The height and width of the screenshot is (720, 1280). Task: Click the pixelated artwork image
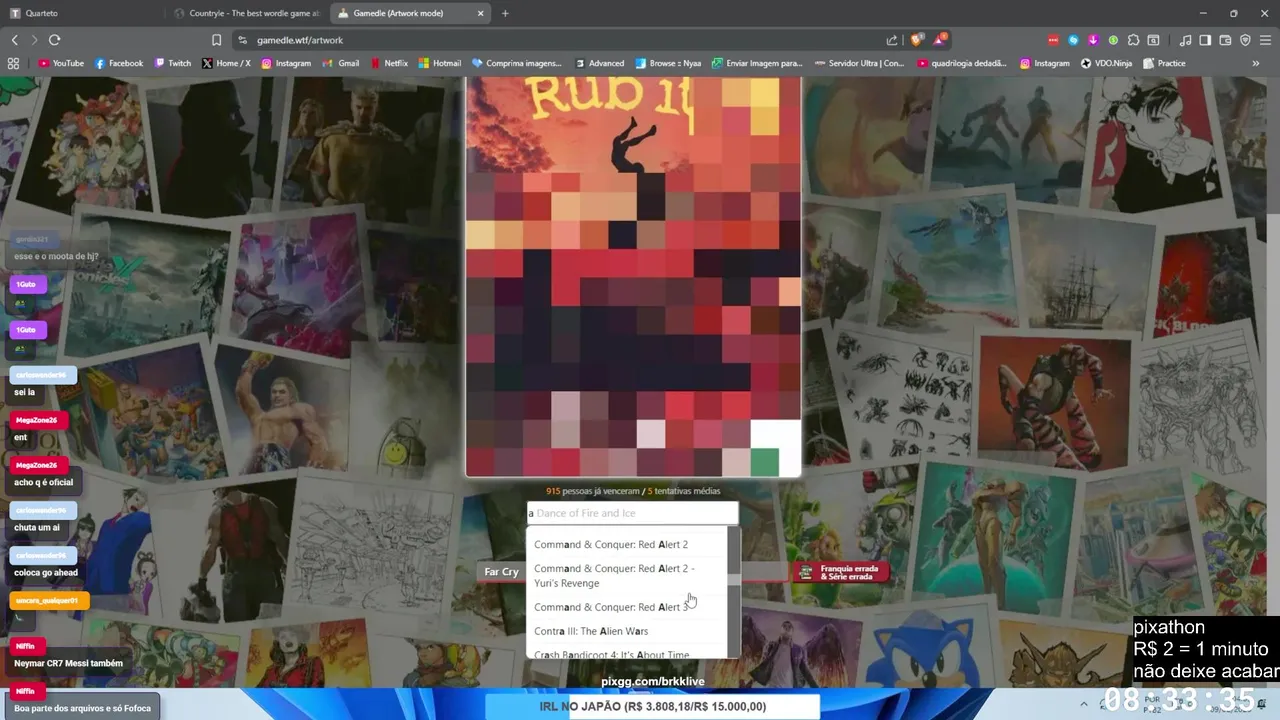click(x=633, y=277)
